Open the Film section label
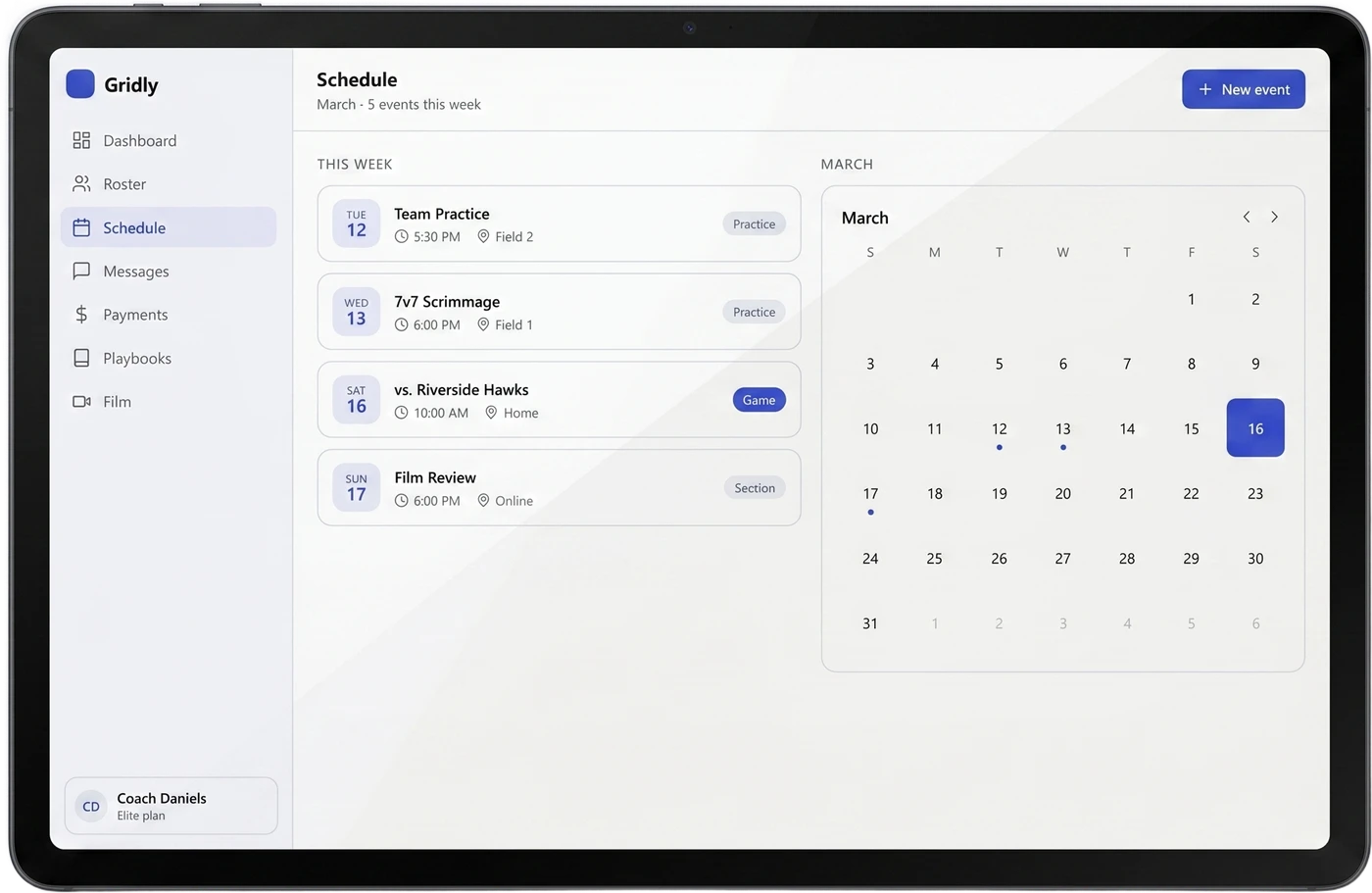 [118, 402]
